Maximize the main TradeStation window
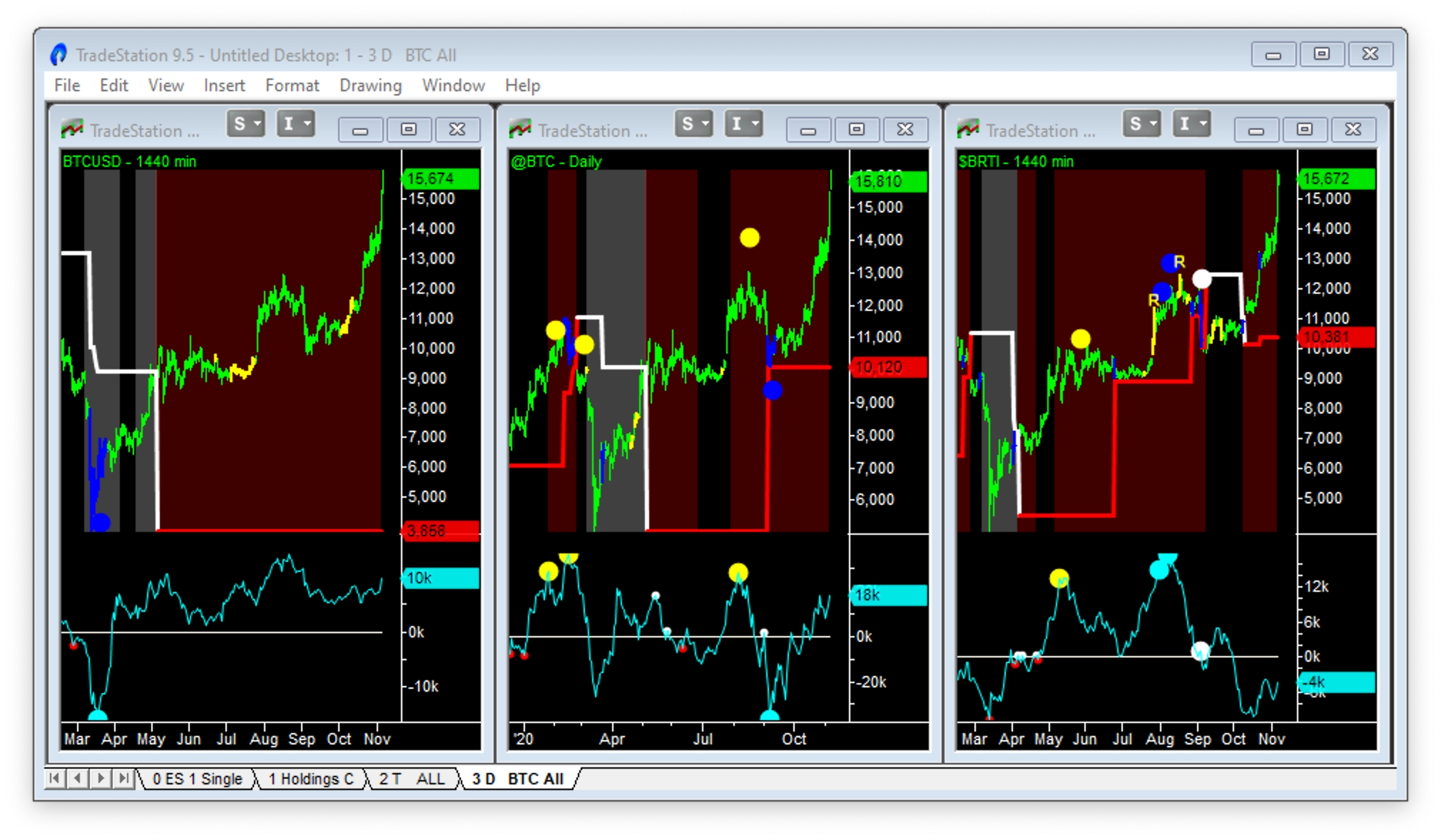This screenshot has width=1441, height=840. point(1322,54)
